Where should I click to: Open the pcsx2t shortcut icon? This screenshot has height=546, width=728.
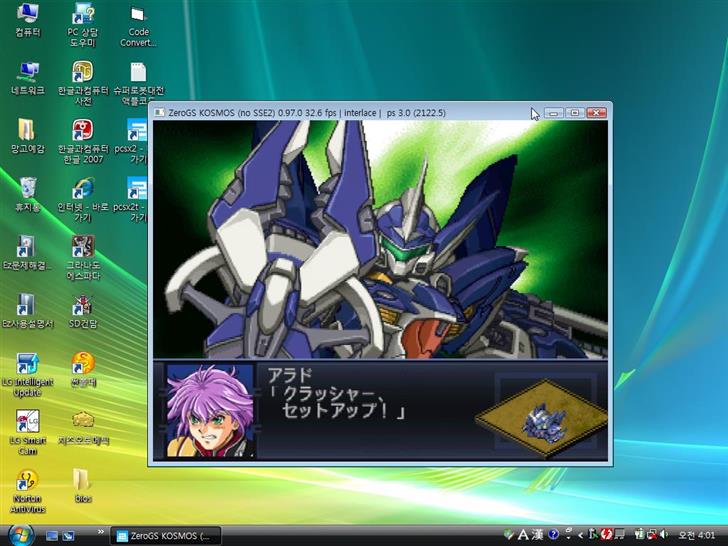pos(133,200)
